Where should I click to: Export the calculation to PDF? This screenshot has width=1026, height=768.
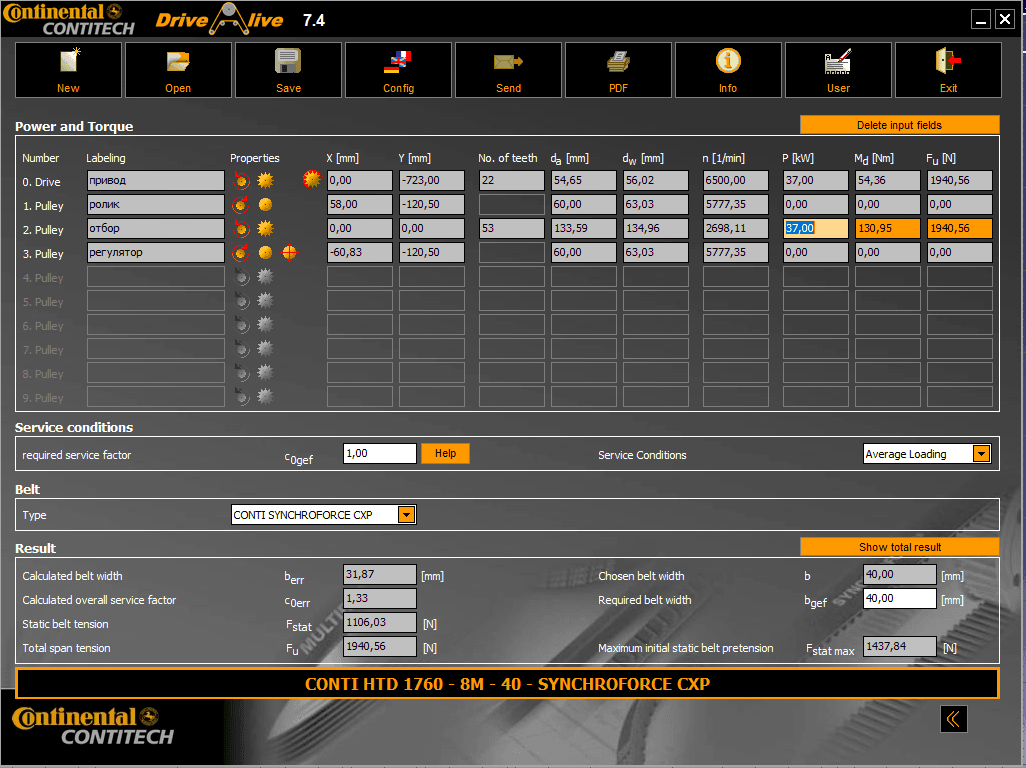click(618, 69)
